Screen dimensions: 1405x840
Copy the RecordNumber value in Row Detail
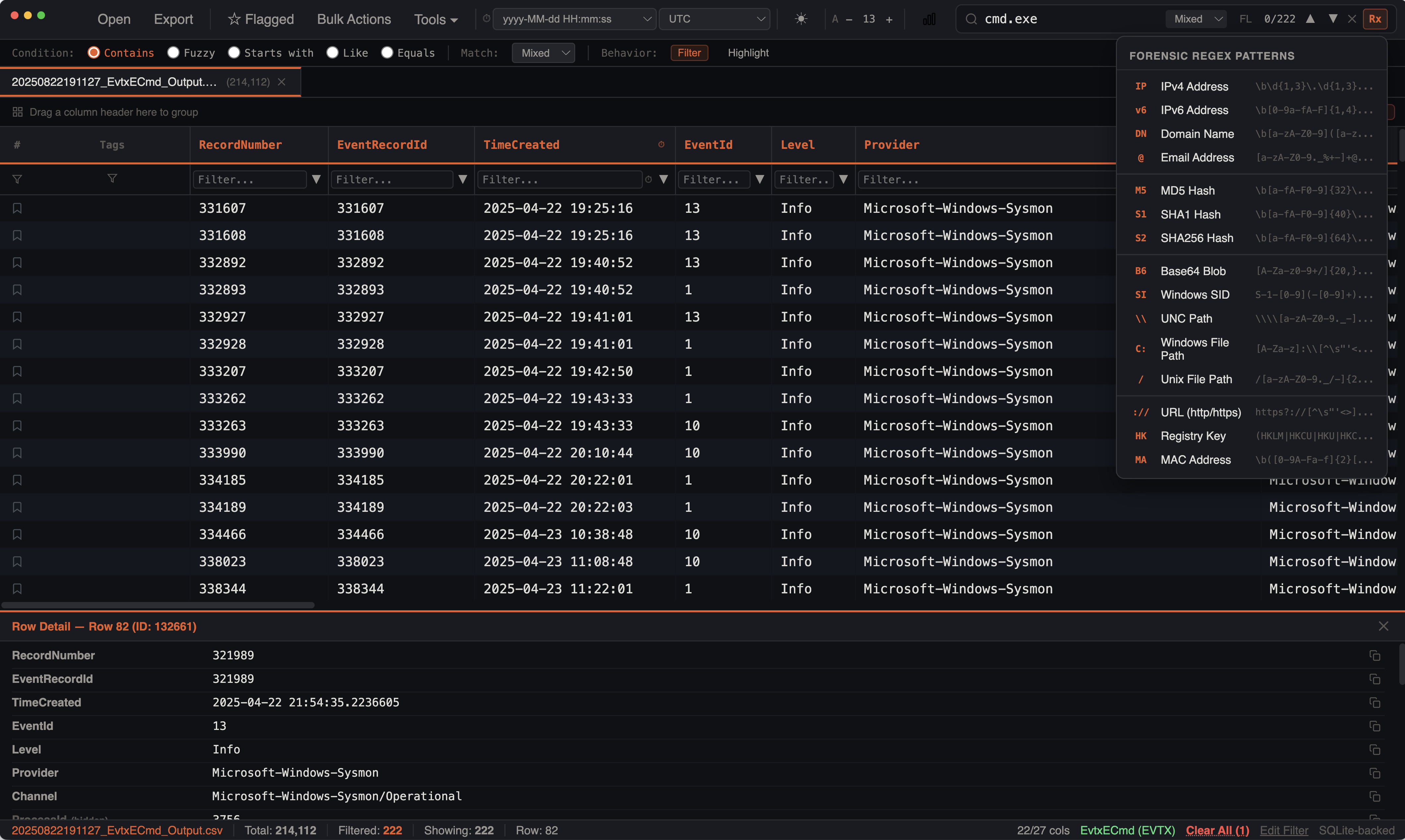[1375, 655]
